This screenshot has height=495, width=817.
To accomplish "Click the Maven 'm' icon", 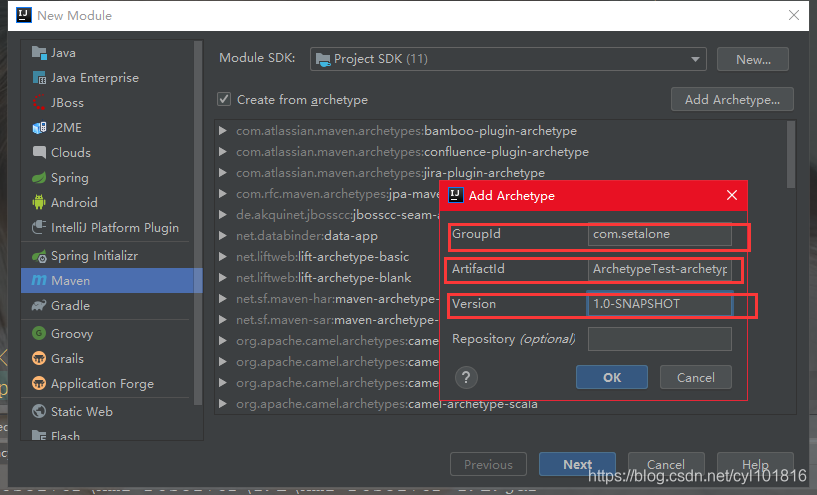I will pos(39,280).
